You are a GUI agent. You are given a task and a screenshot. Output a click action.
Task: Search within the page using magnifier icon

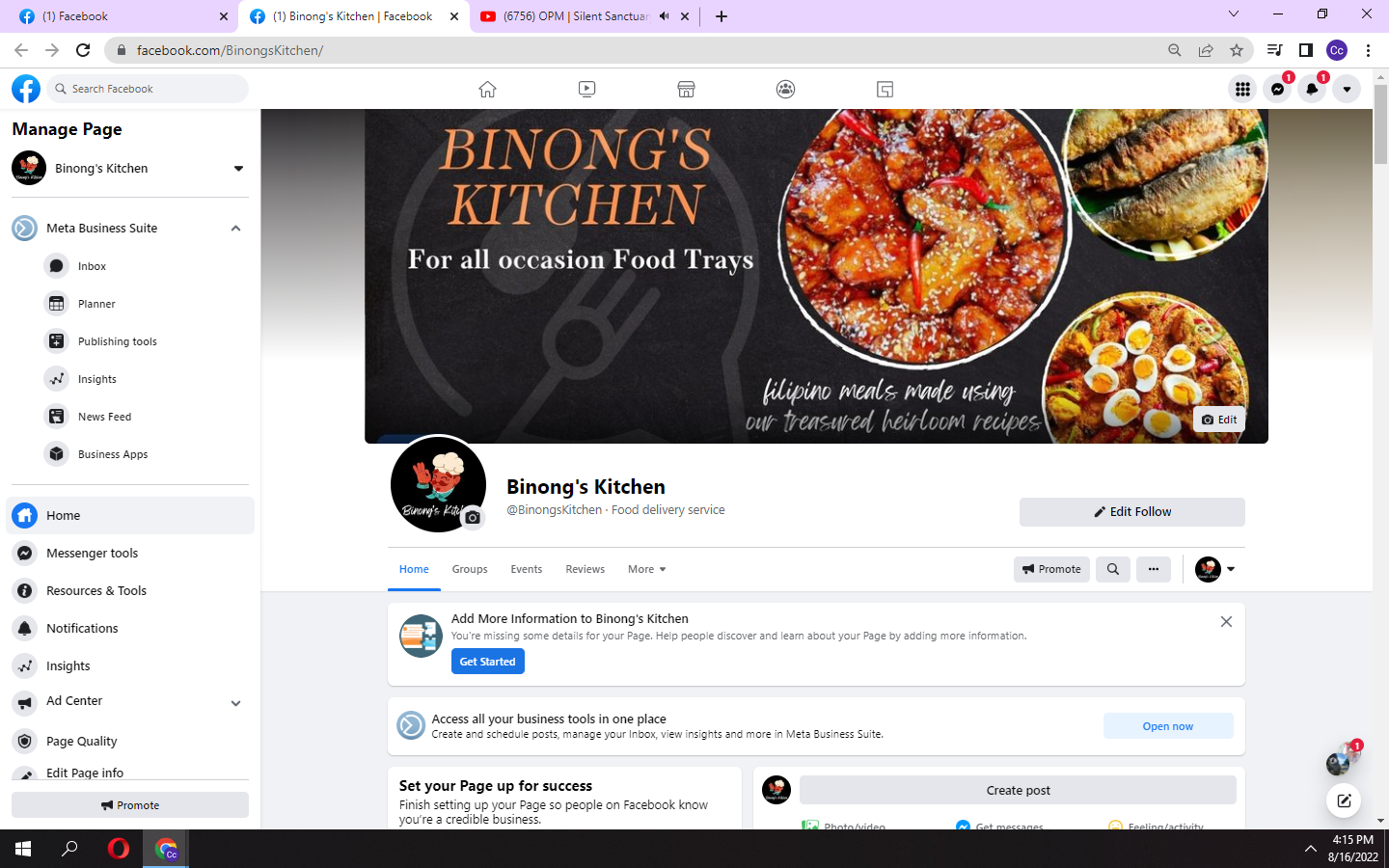(1113, 569)
